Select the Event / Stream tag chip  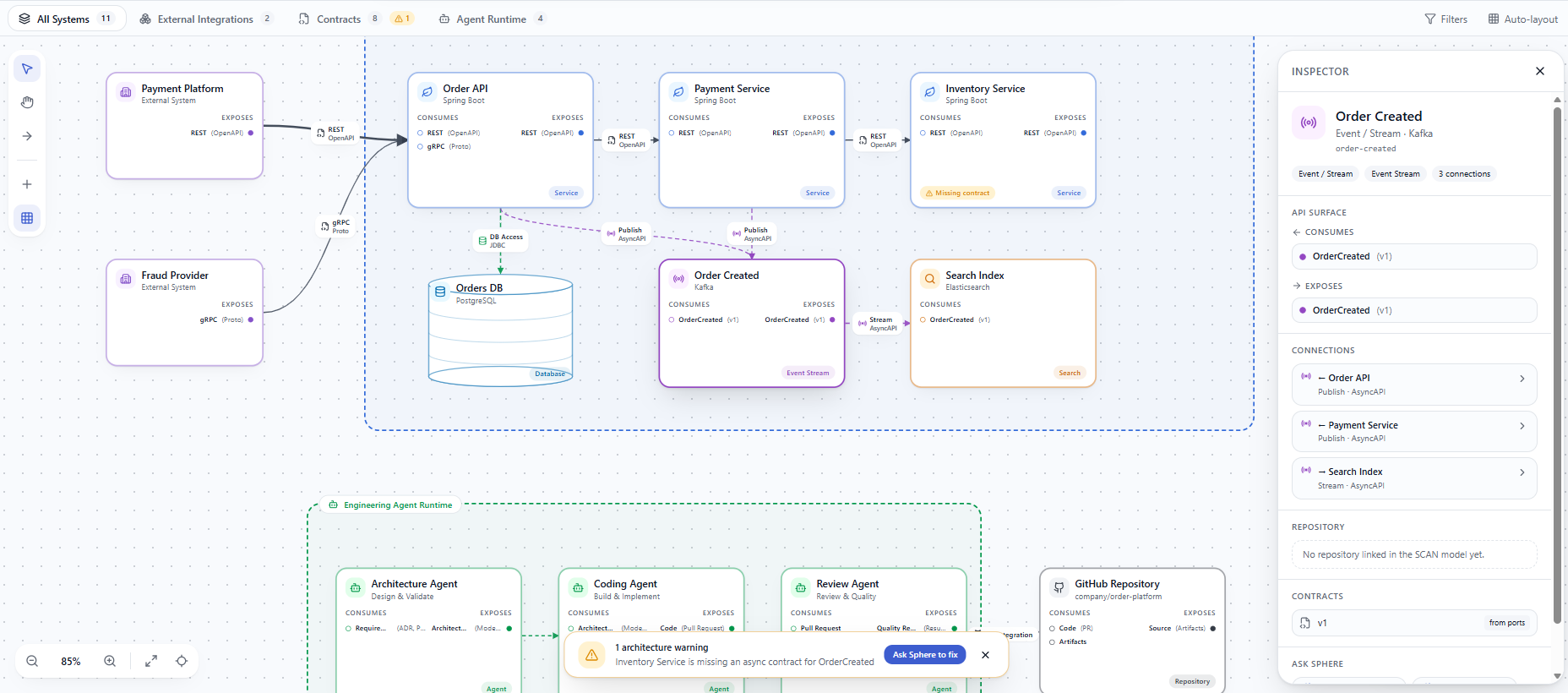[1326, 174]
